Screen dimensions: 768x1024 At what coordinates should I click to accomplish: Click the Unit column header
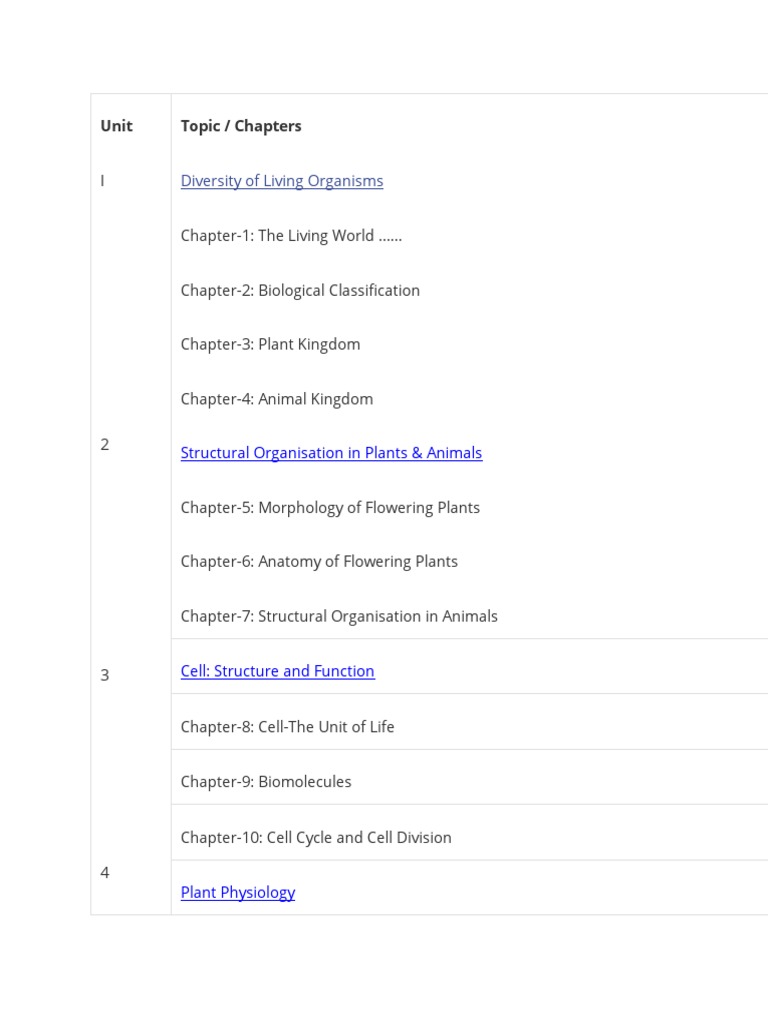click(116, 126)
